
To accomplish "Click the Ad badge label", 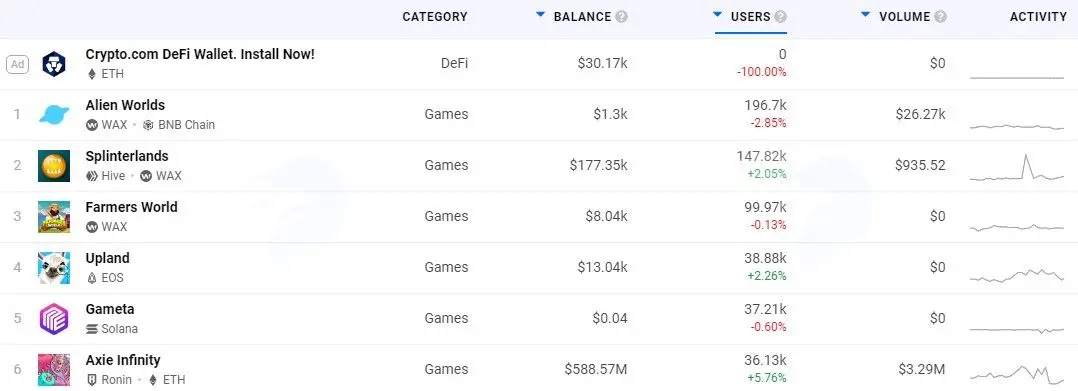I will (18, 64).
